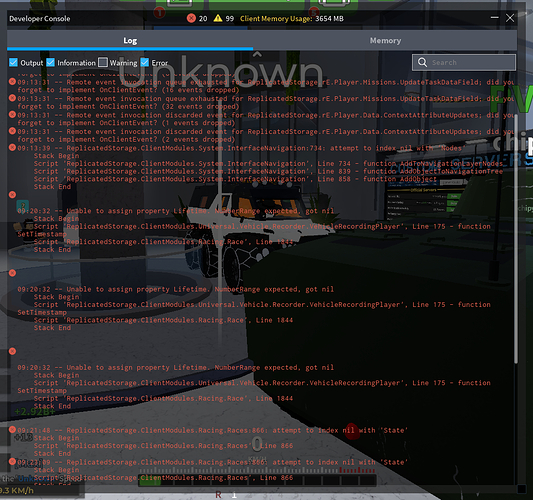Screen dimensions: 533x500
Task: Click the '(16 events dropped)' log line
Action: click(x=128, y=90)
